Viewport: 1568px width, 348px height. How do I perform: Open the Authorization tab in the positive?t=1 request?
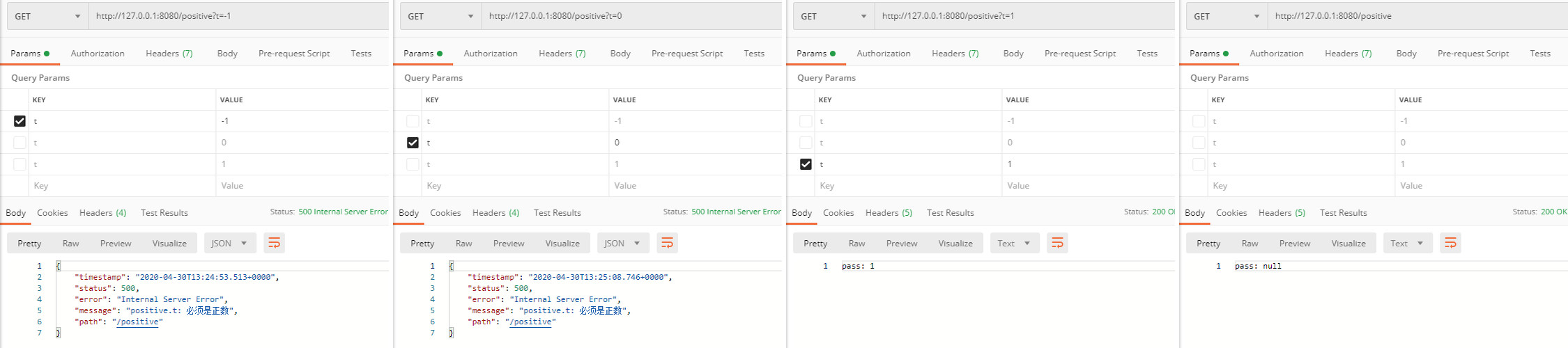883,54
